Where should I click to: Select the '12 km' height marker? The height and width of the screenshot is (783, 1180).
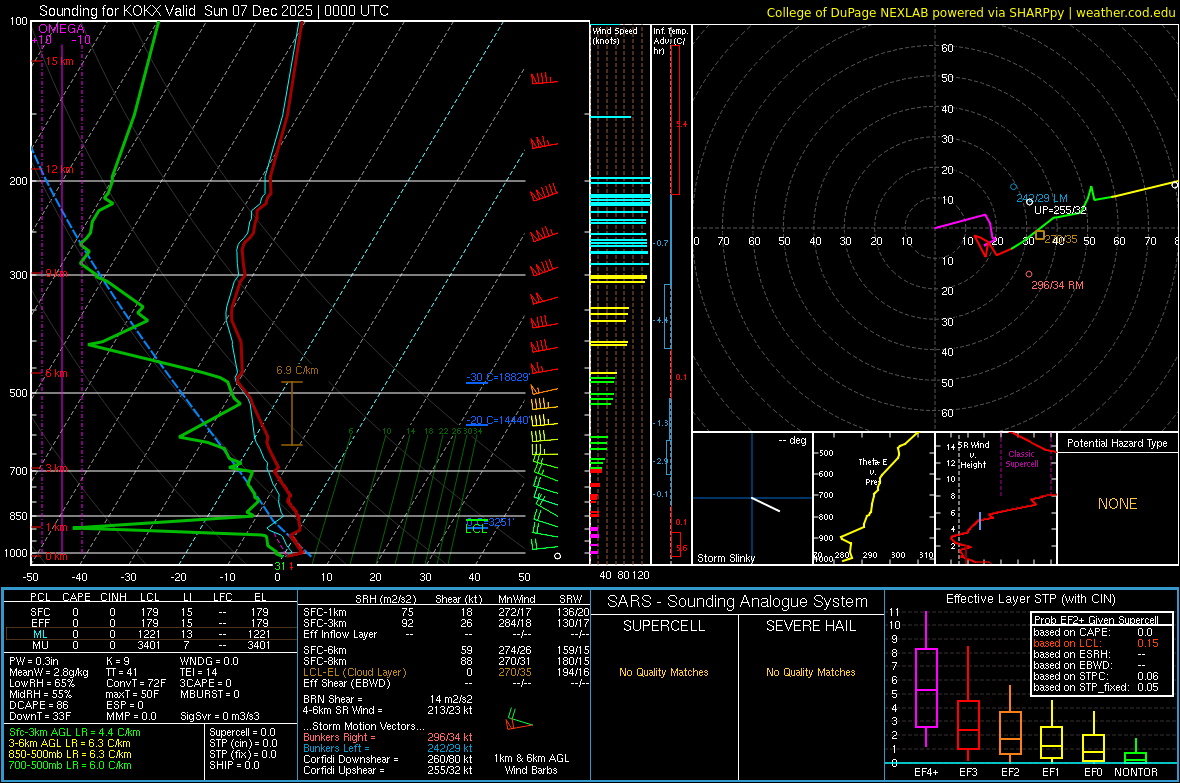pyautogui.click(x=59, y=169)
